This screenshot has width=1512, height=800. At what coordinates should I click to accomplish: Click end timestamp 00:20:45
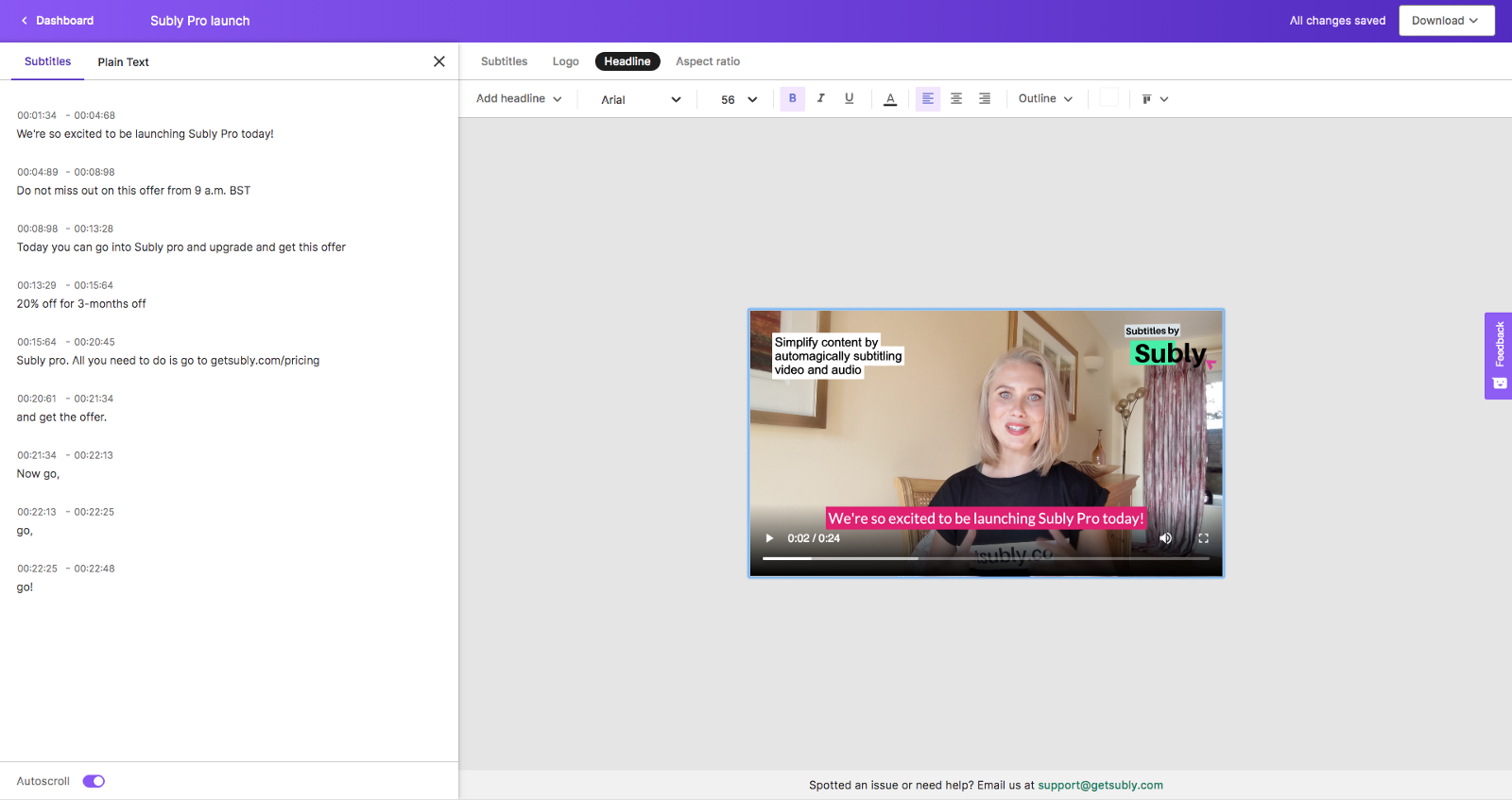[x=94, y=342]
